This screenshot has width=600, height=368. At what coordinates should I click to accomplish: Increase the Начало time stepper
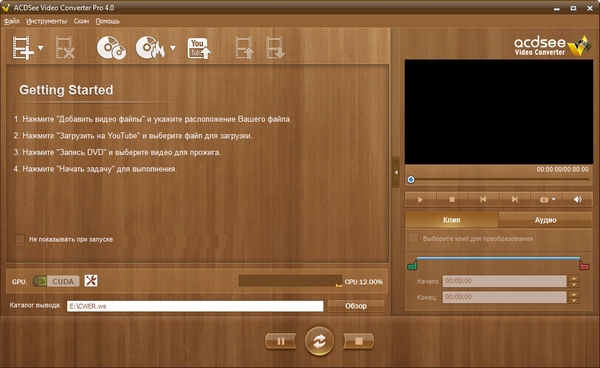574,278
